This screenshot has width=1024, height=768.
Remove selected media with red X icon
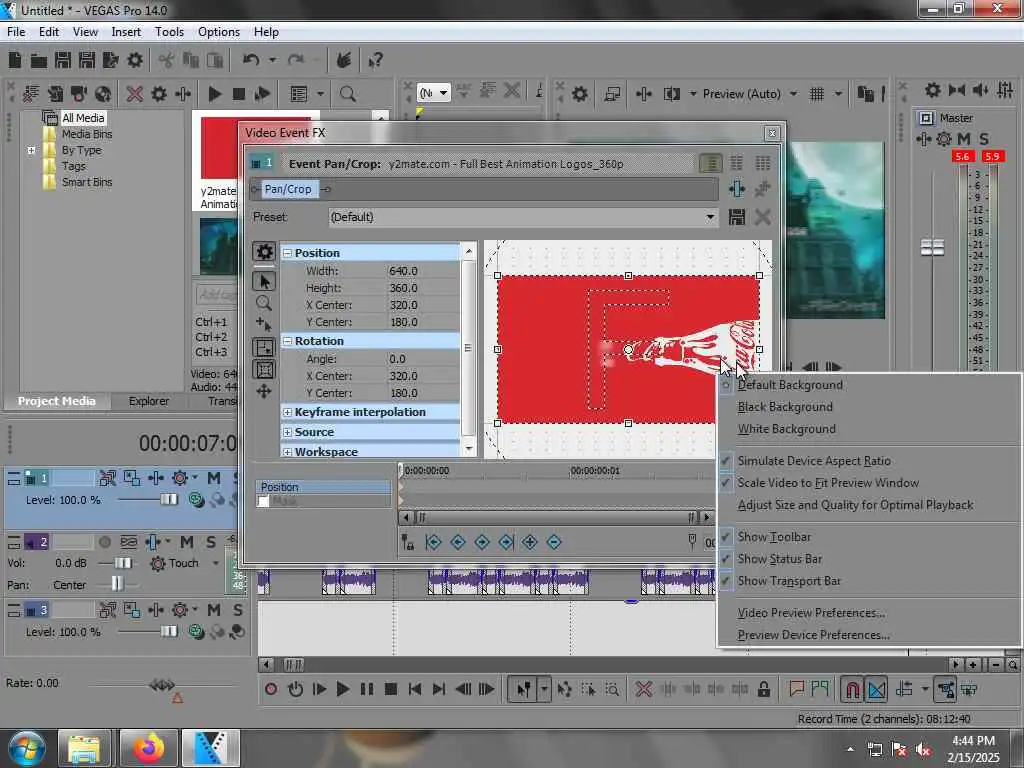[x=135, y=94]
